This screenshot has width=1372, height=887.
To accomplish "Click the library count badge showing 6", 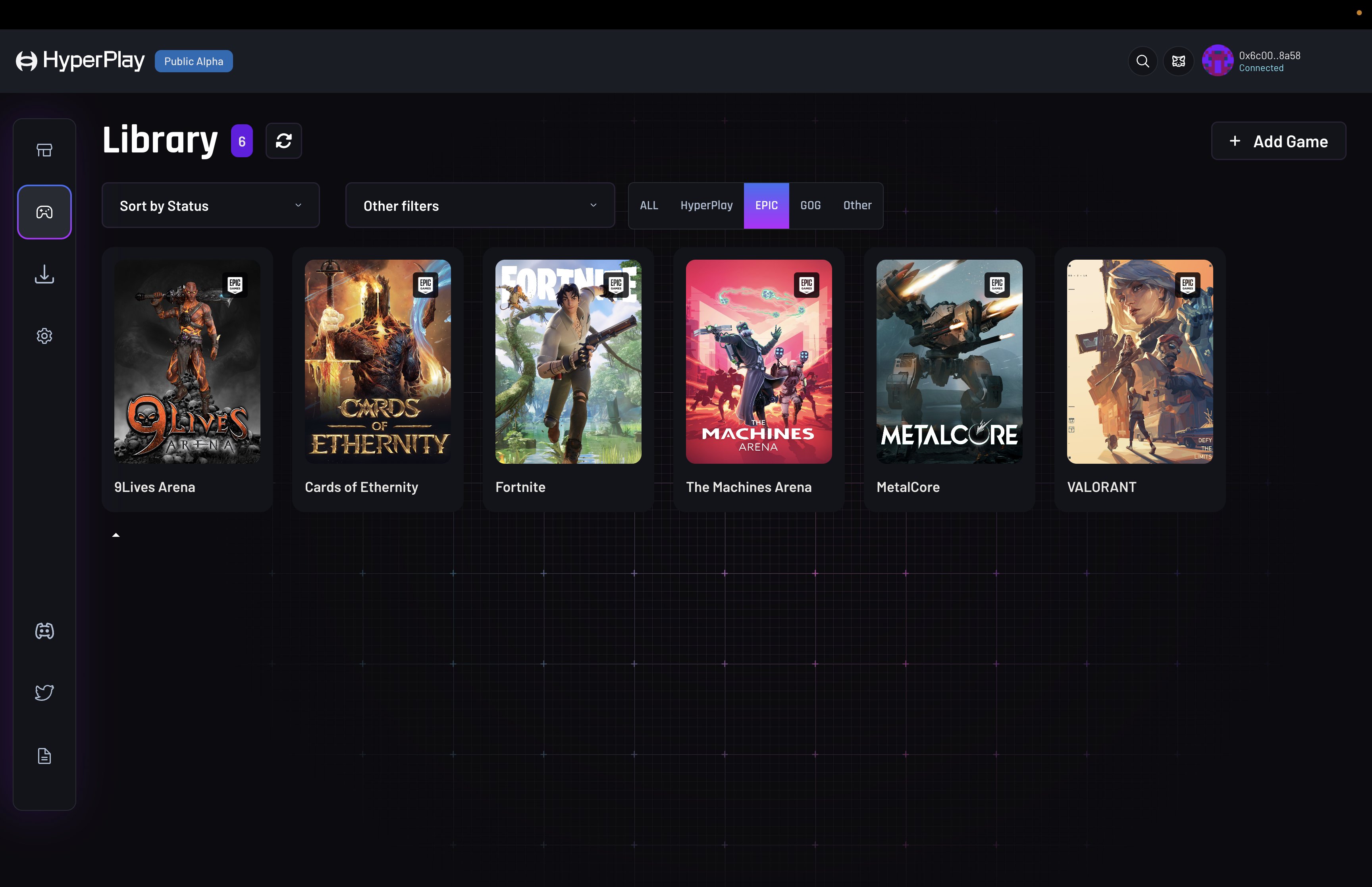I will [x=242, y=141].
